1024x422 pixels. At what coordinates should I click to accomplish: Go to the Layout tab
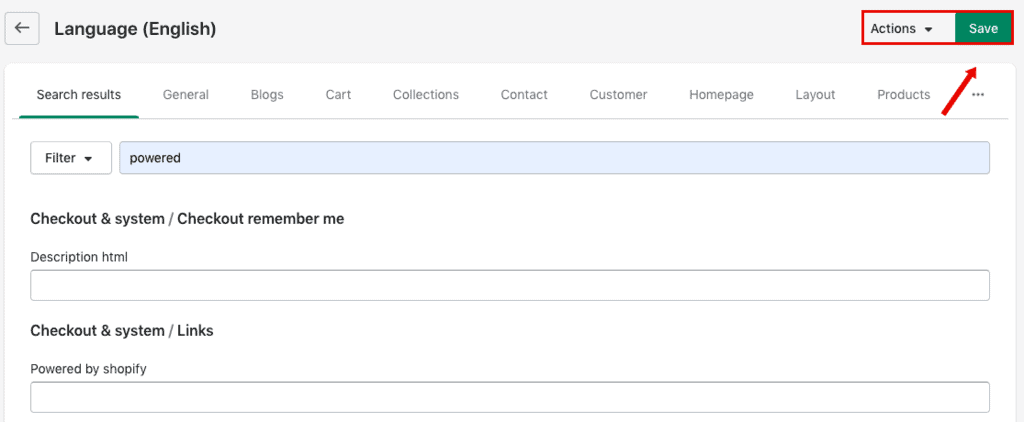pos(815,95)
